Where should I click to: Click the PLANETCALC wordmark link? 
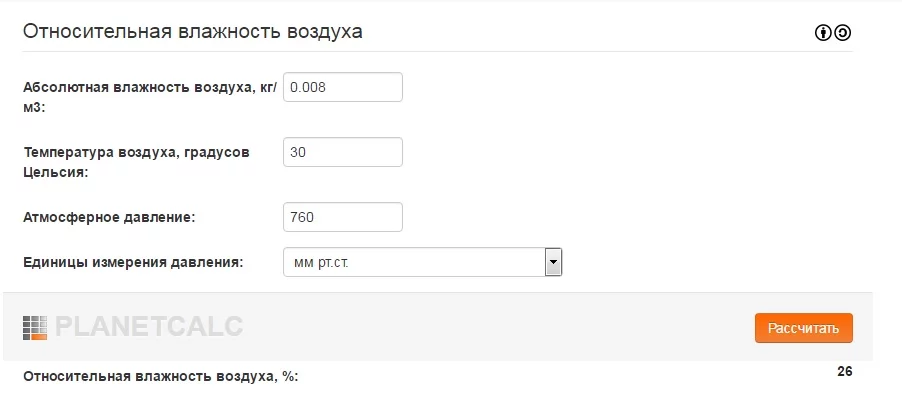click(x=149, y=328)
